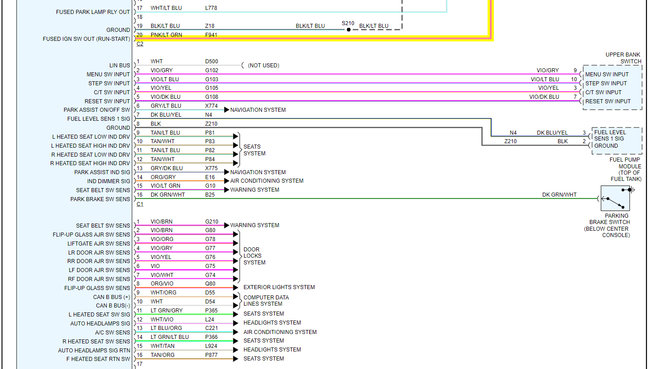Click the green DK GRN/WHT park brake wire

(x=367, y=199)
